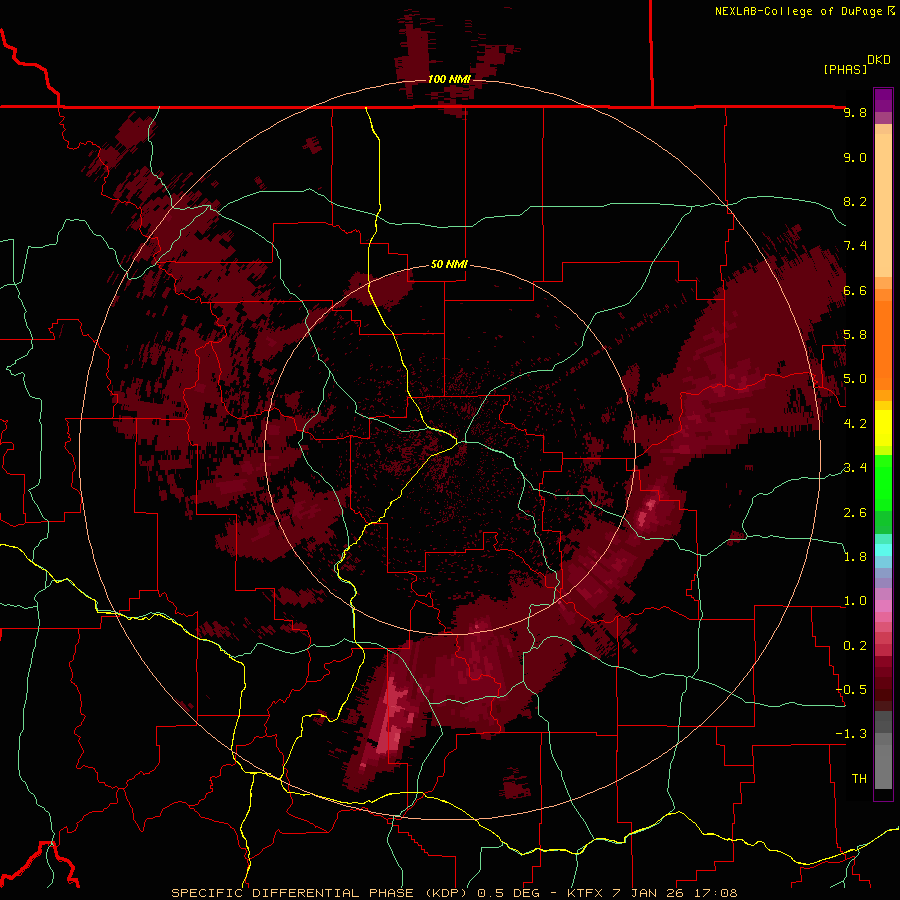Image resolution: width=900 pixels, height=900 pixels.
Task: Click the TH label on the color scale
Action: [x=859, y=779]
